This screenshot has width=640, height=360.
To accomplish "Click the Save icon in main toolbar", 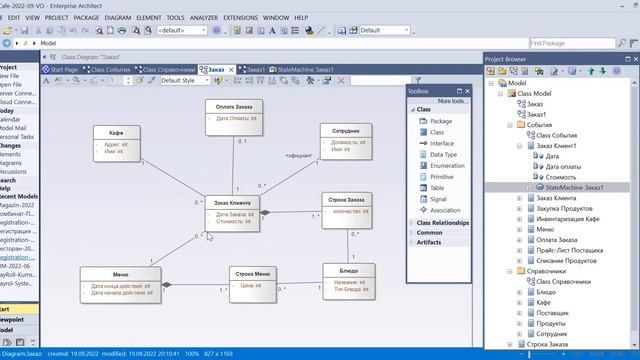I will click(x=24, y=31).
